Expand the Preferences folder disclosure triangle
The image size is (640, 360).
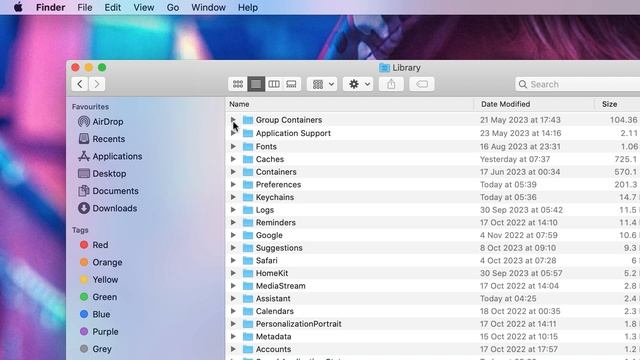pos(233,184)
